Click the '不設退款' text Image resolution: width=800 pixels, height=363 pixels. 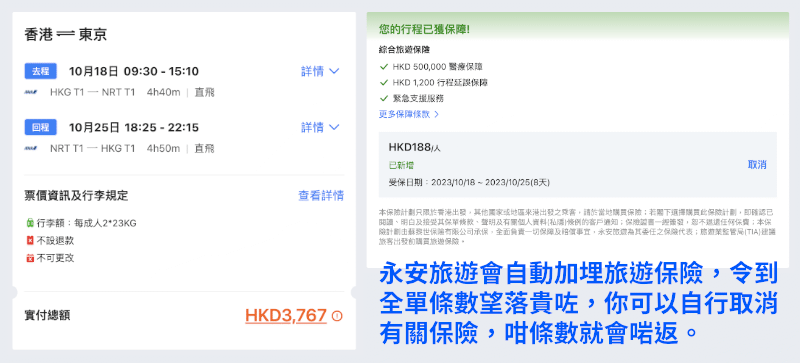click(55, 240)
